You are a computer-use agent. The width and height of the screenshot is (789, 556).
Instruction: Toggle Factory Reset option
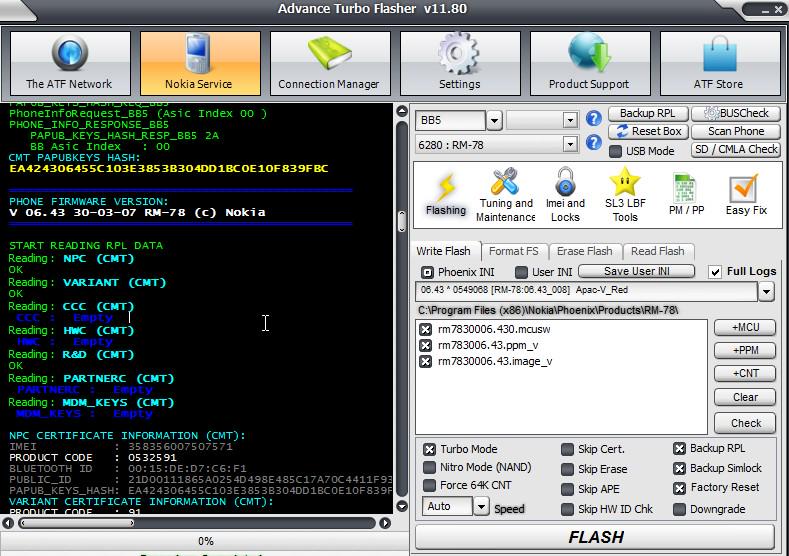pos(679,488)
